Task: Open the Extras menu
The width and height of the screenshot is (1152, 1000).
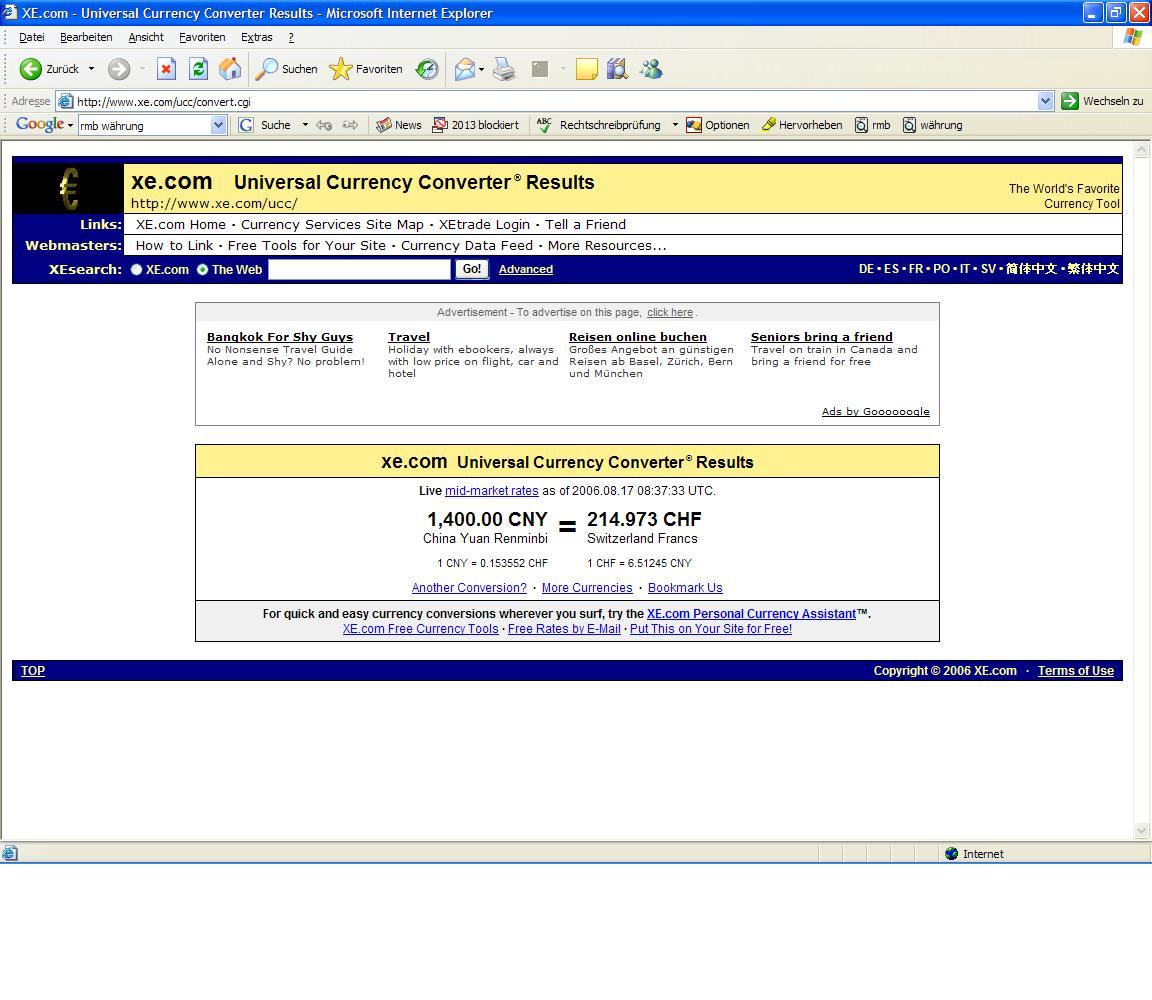Action: (256, 37)
